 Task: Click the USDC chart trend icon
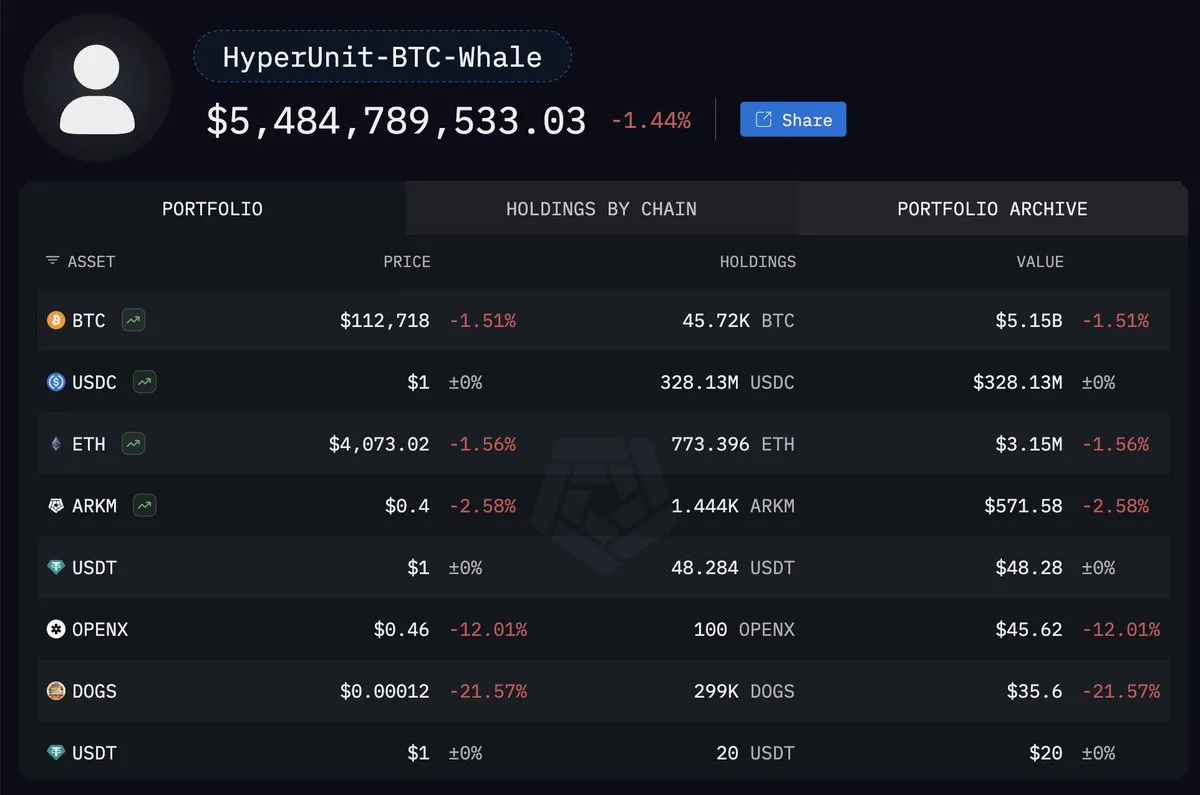pos(145,382)
